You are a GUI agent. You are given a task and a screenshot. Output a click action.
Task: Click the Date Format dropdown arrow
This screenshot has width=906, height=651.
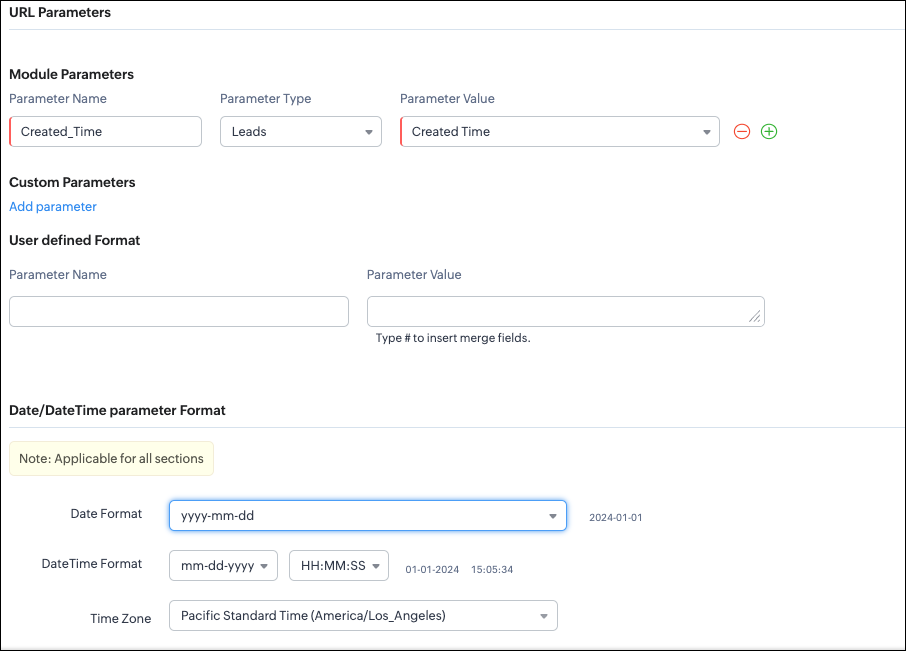(554, 516)
